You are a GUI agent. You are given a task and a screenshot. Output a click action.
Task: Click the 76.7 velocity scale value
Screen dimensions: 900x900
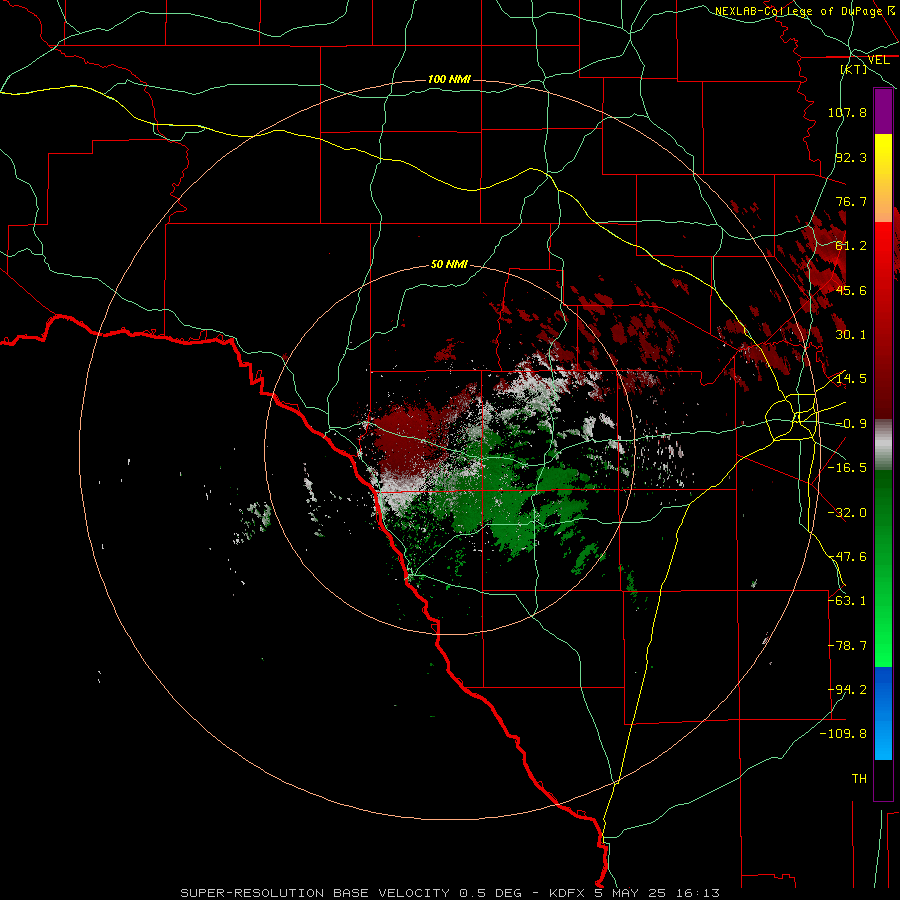click(851, 201)
